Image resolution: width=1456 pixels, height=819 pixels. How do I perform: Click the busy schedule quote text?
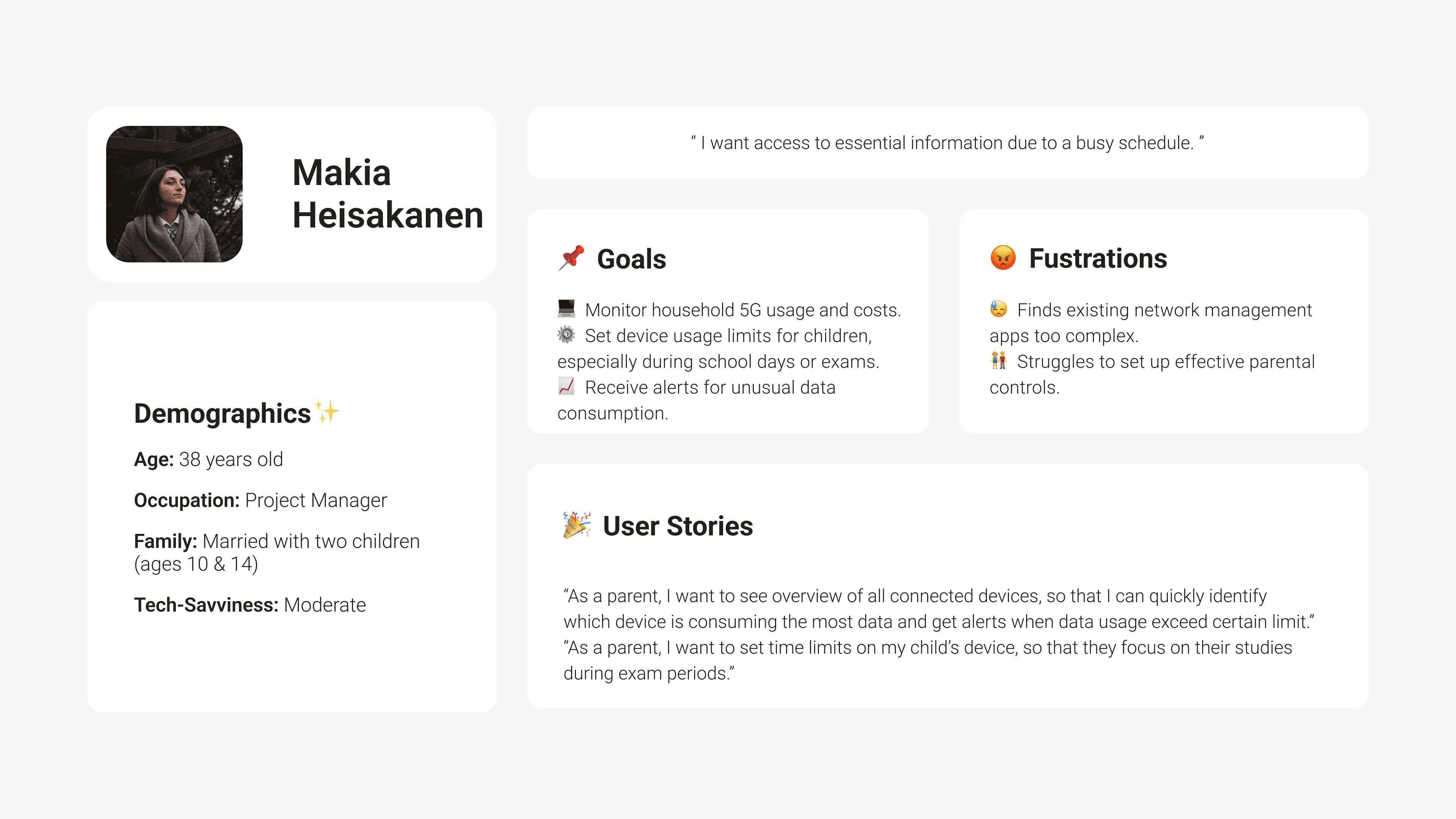[x=947, y=143]
